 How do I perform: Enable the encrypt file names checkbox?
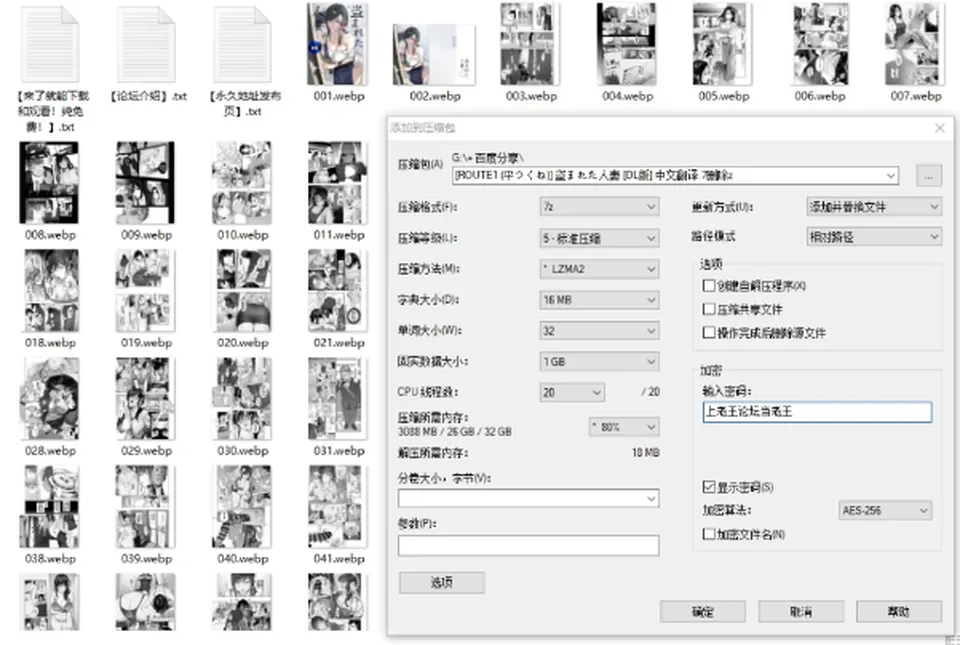709,534
